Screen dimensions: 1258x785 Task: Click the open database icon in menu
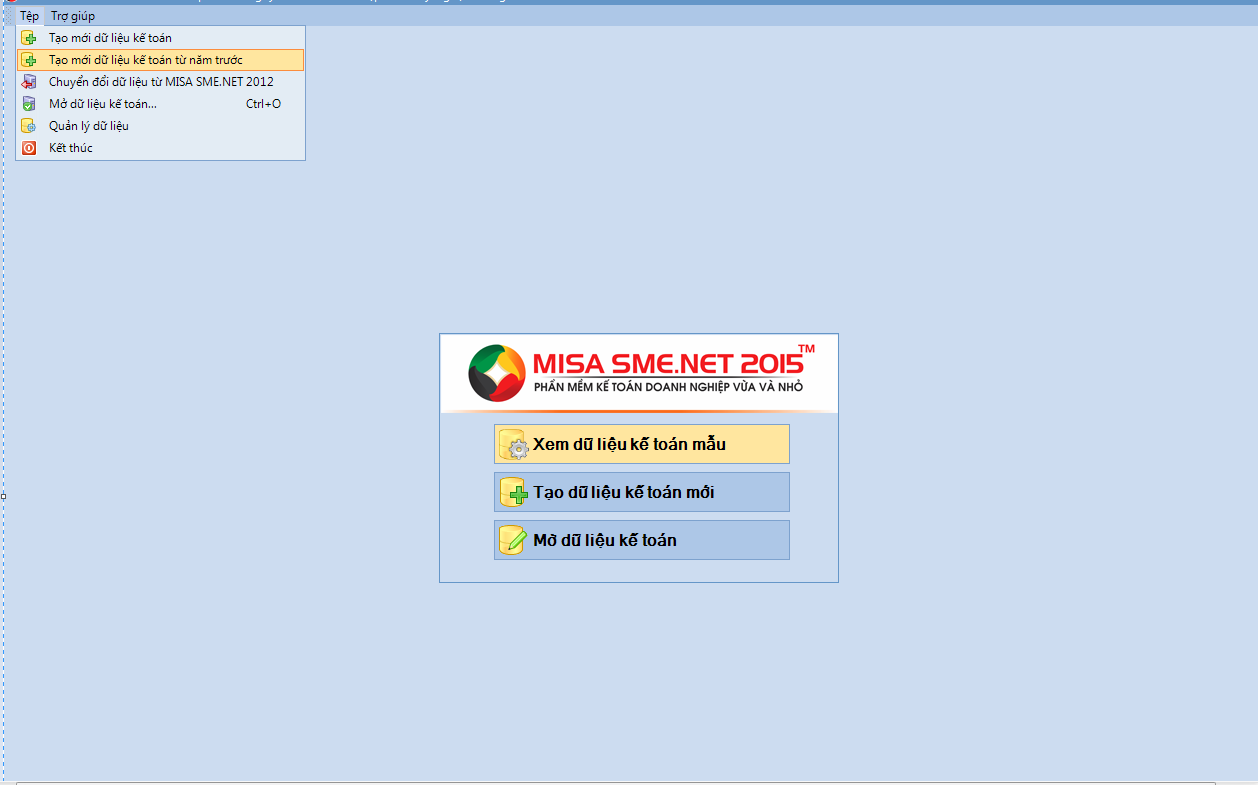29,104
